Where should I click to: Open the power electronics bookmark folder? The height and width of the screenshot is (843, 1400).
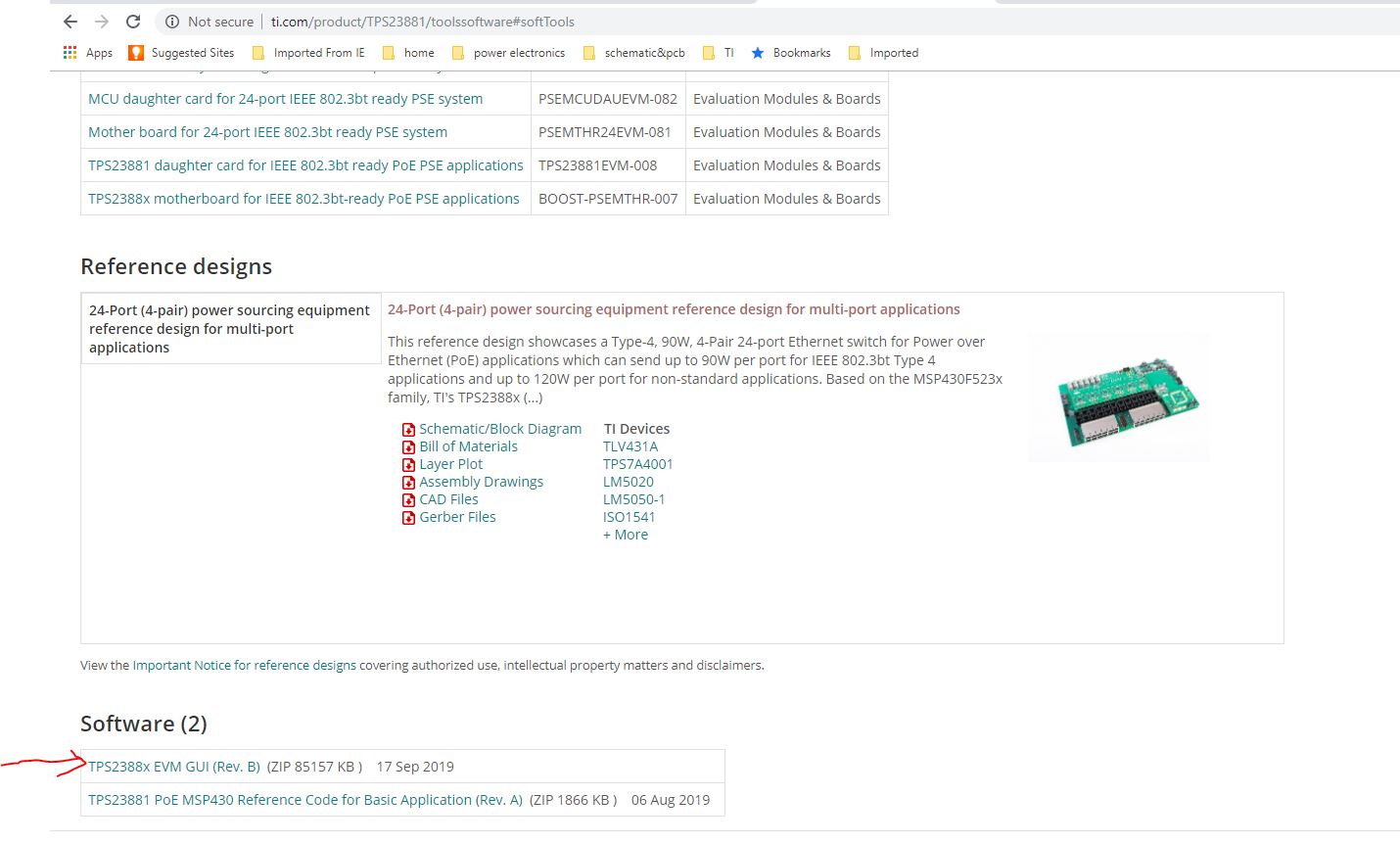tap(508, 53)
